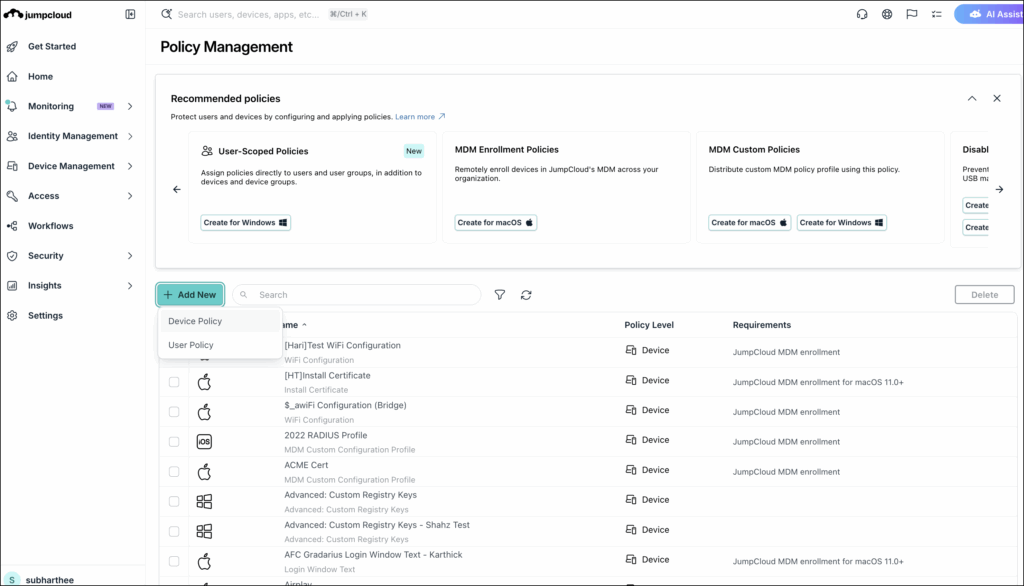Check the AFC Gradarius Login Window Text checkbox
The image size is (1024, 586).
[x=174, y=561]
